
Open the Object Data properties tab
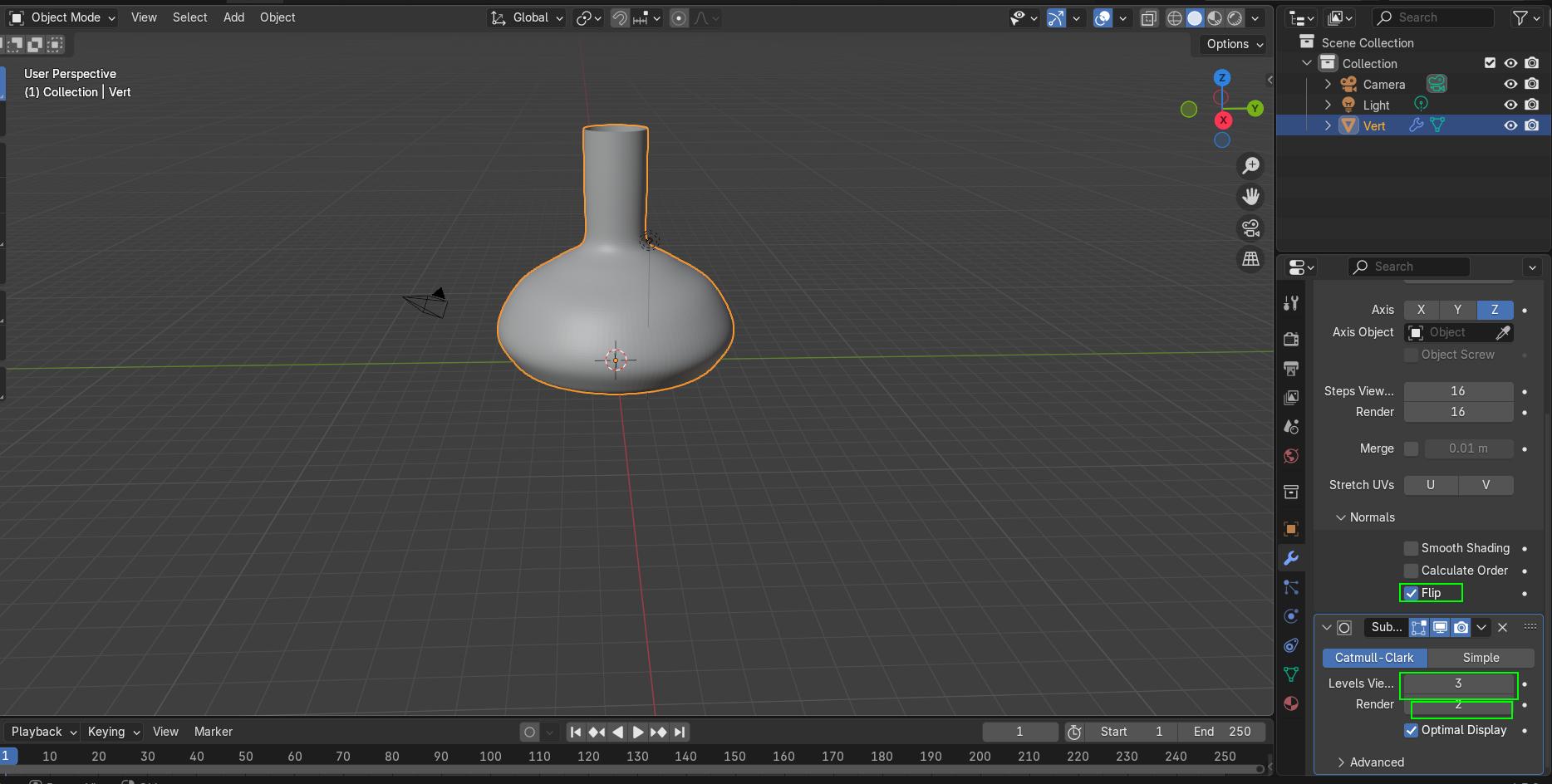(1290, 674)
